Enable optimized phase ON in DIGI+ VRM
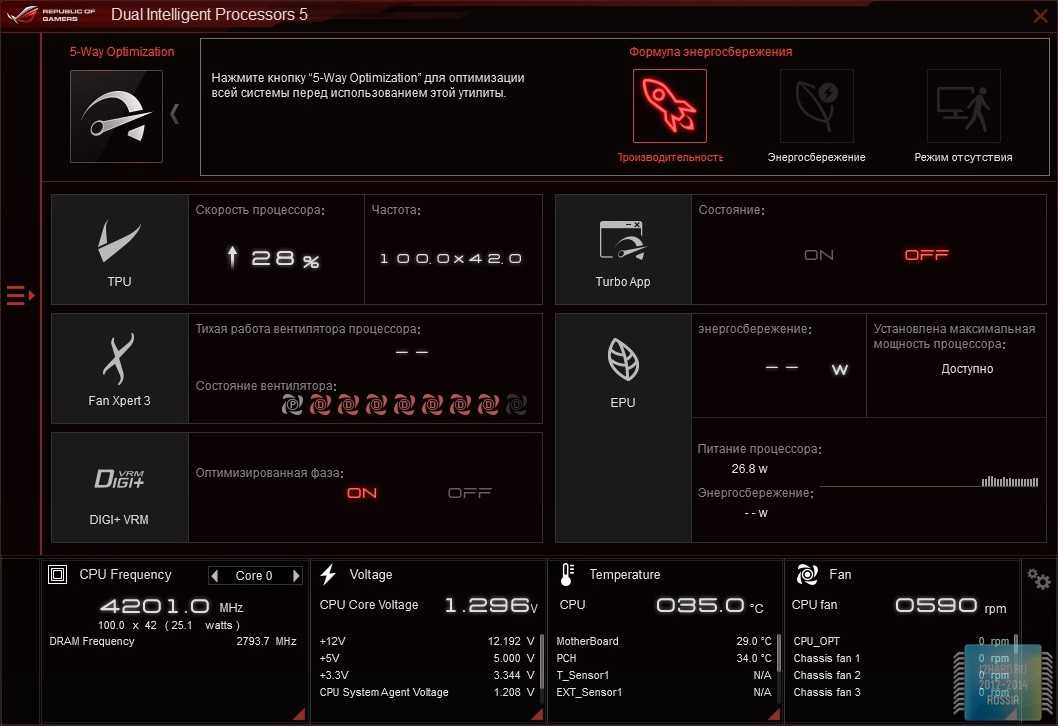Screen dimensions: 1058x726 point(362,493)
